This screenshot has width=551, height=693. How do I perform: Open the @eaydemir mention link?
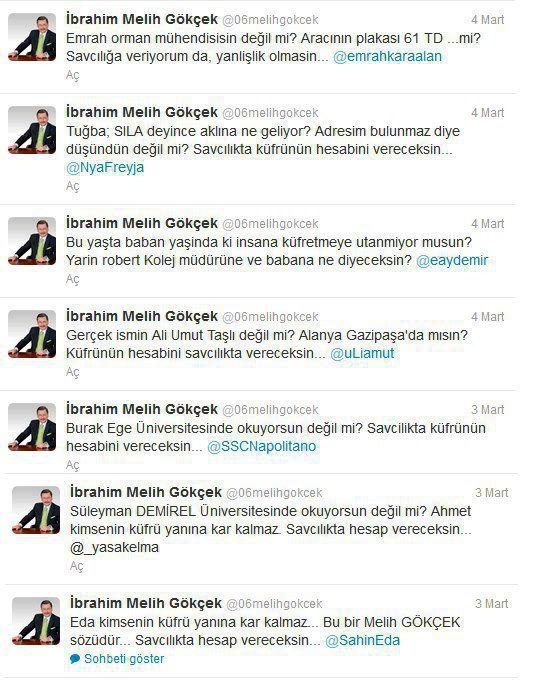452,260
